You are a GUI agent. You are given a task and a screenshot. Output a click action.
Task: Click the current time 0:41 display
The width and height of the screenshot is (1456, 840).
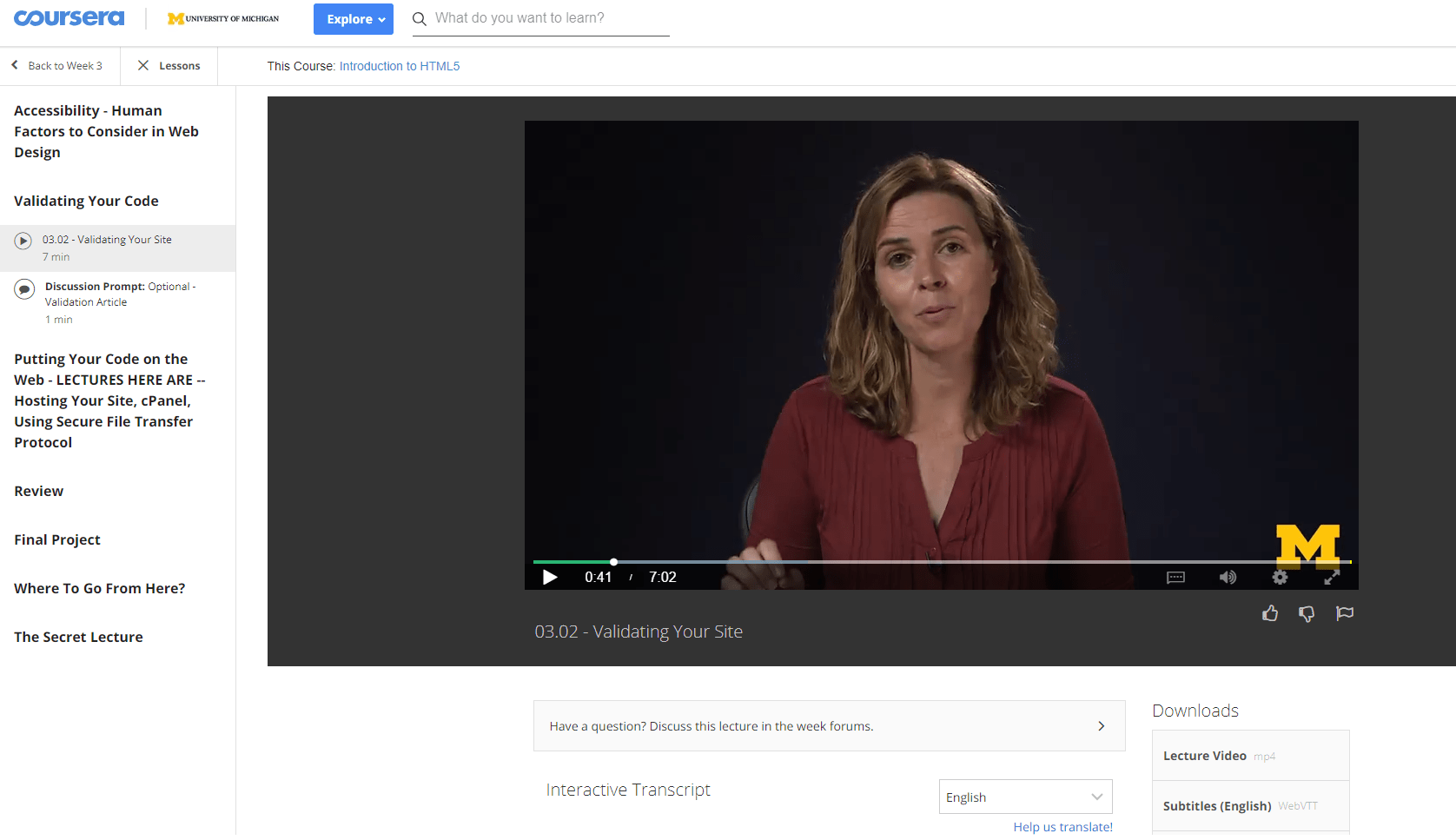(599, 577)
